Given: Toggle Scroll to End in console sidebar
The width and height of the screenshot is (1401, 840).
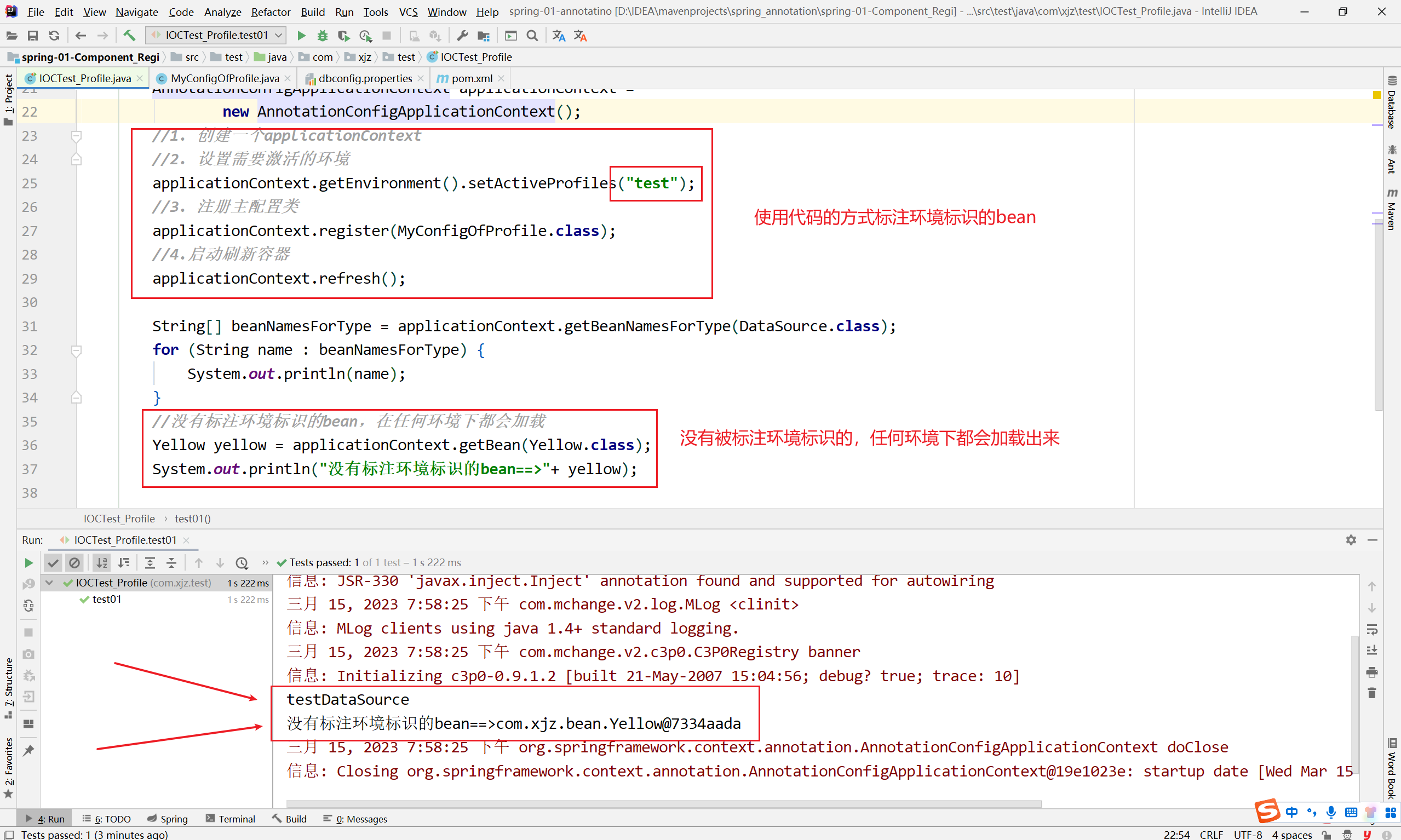Looking at the screenshot, I should click(x=1371, y=651).
